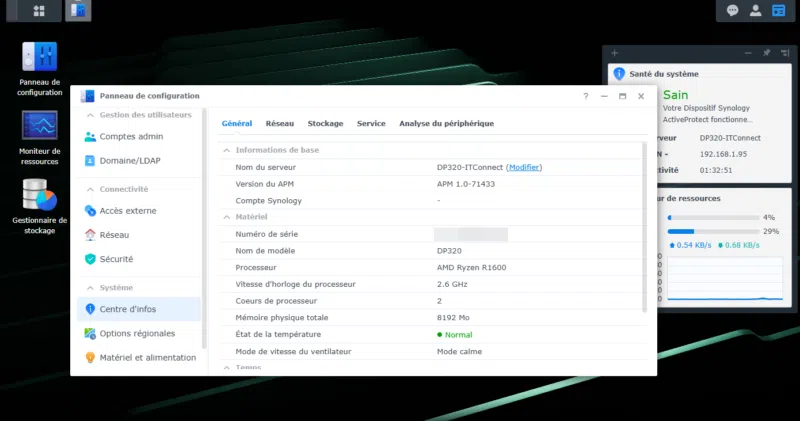
Task: Click the 8192 Mo memory value
Action: coord(453,317)
